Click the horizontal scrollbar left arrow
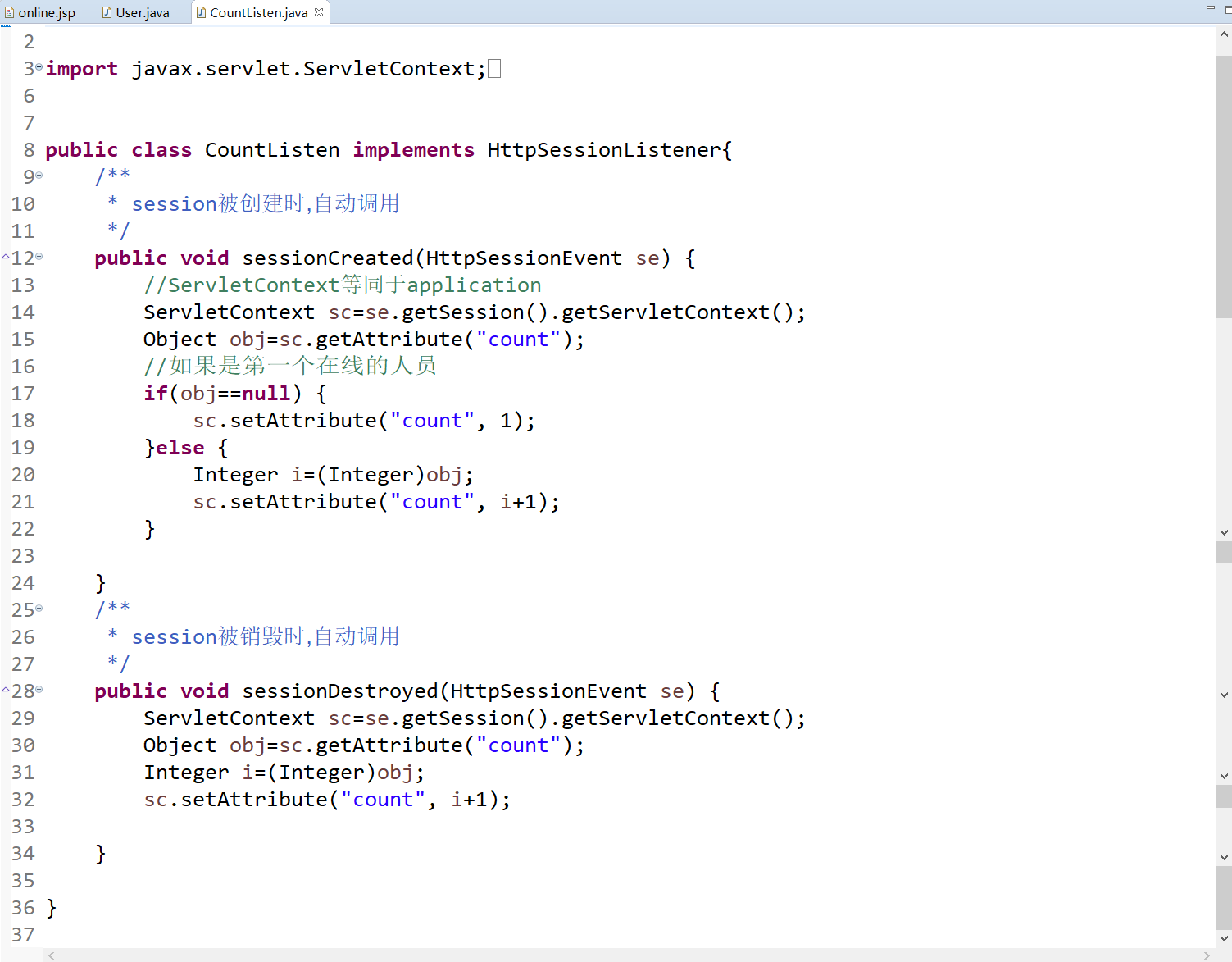 coord(52,955)
